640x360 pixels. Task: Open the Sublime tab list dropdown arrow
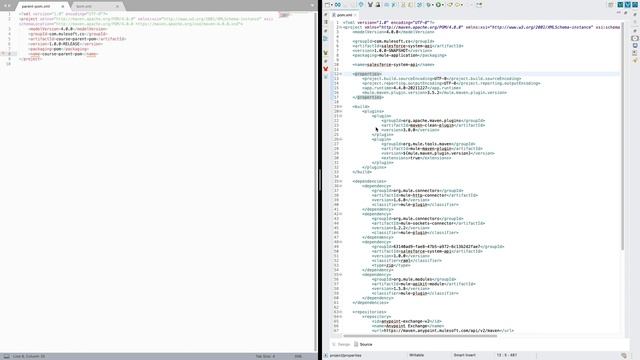click(312, 6)
